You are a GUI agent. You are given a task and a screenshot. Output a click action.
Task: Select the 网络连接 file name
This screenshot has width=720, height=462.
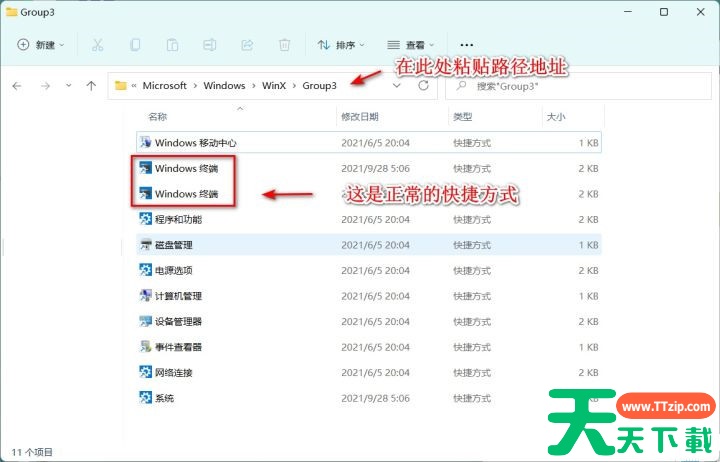tap(174, 372)
